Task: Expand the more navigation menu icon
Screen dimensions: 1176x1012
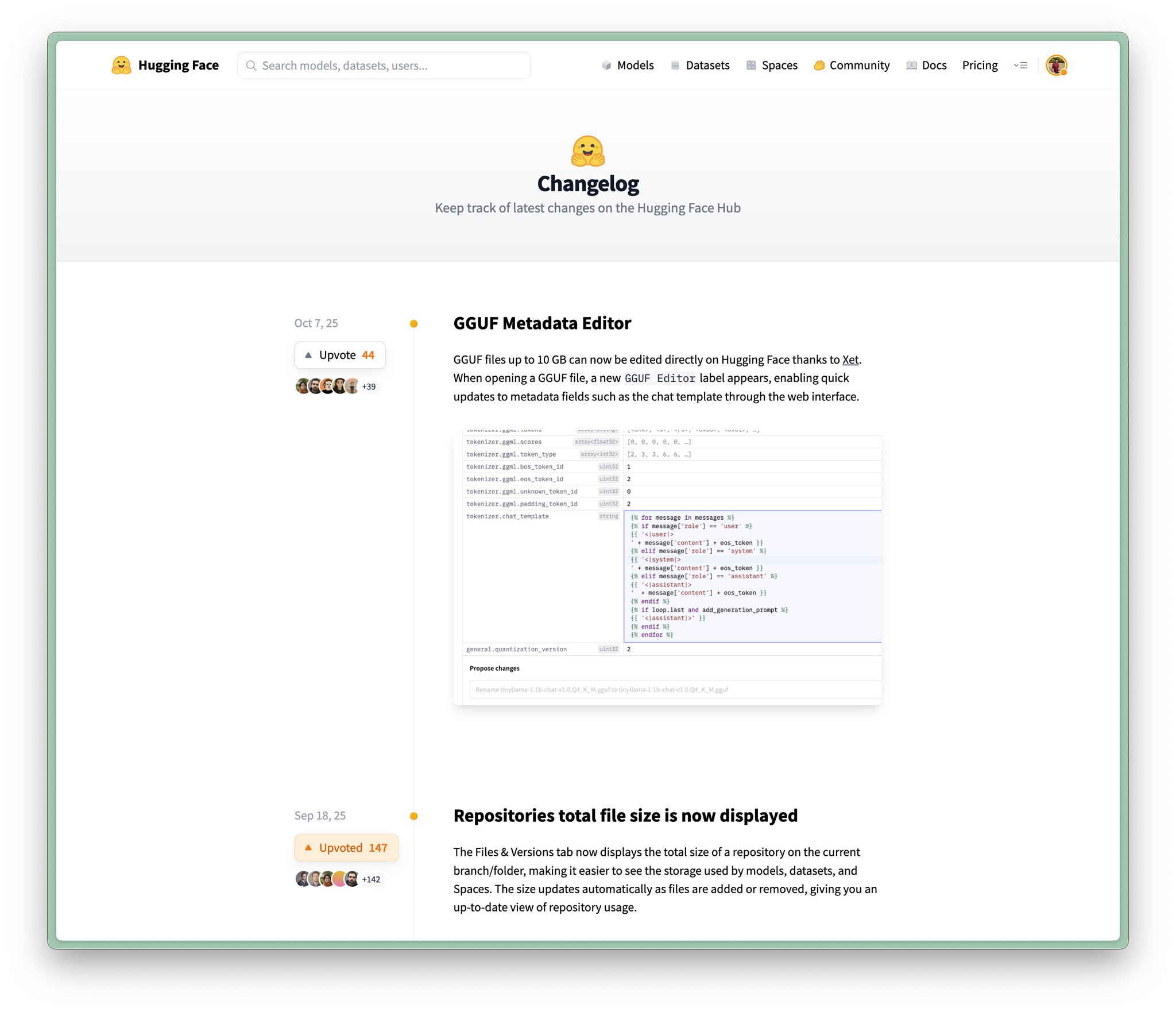Action: [1020, 65]
